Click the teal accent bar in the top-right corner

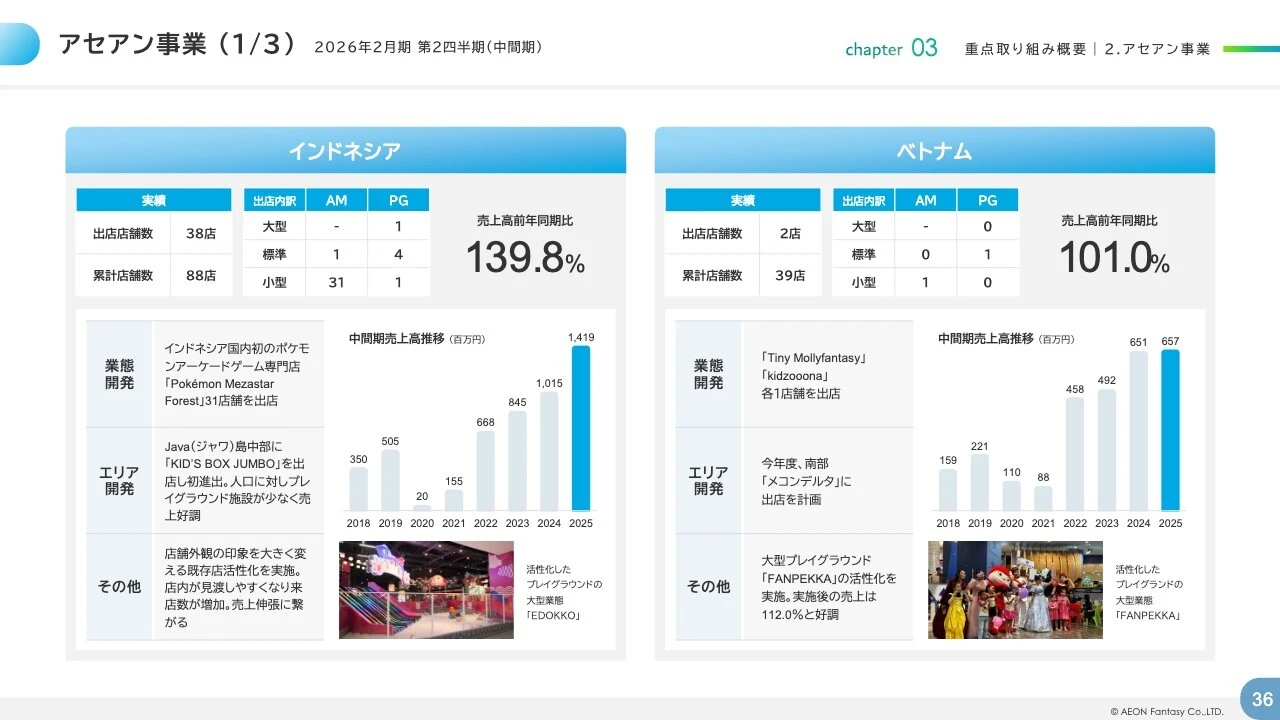coord(1249,48)
